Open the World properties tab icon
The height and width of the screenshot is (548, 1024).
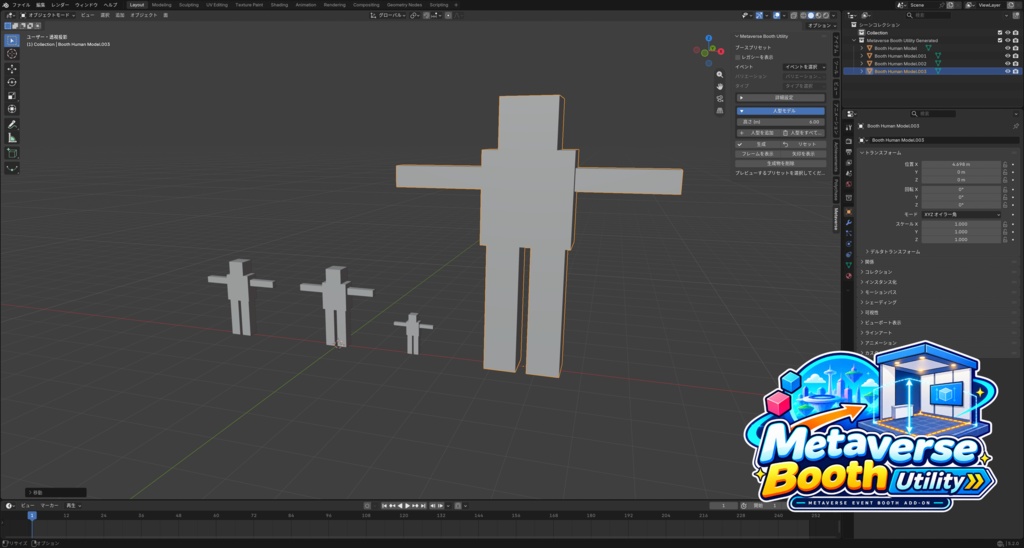848,184
